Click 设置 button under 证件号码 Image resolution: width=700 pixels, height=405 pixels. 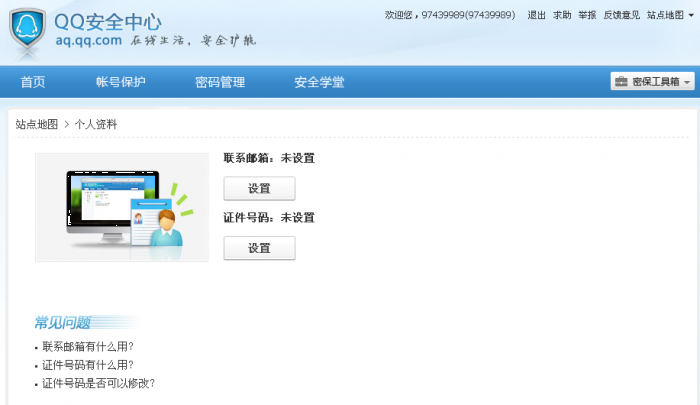point(259,248)
